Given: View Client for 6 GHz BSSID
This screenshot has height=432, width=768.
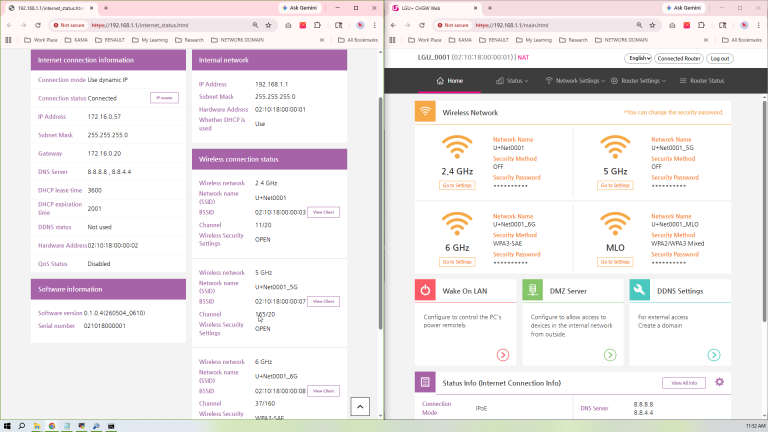Looking at the screenshot, I should [x=323, y=391].
